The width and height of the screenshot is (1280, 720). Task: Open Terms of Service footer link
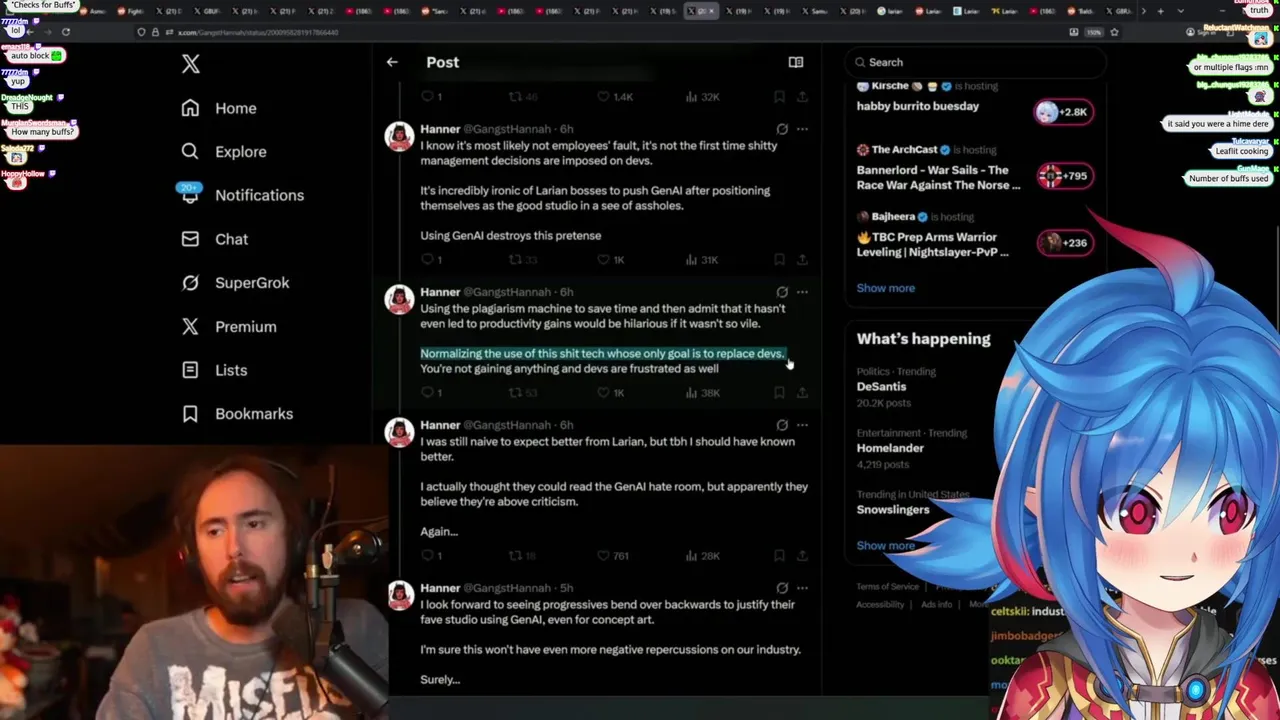pos(887,587)
